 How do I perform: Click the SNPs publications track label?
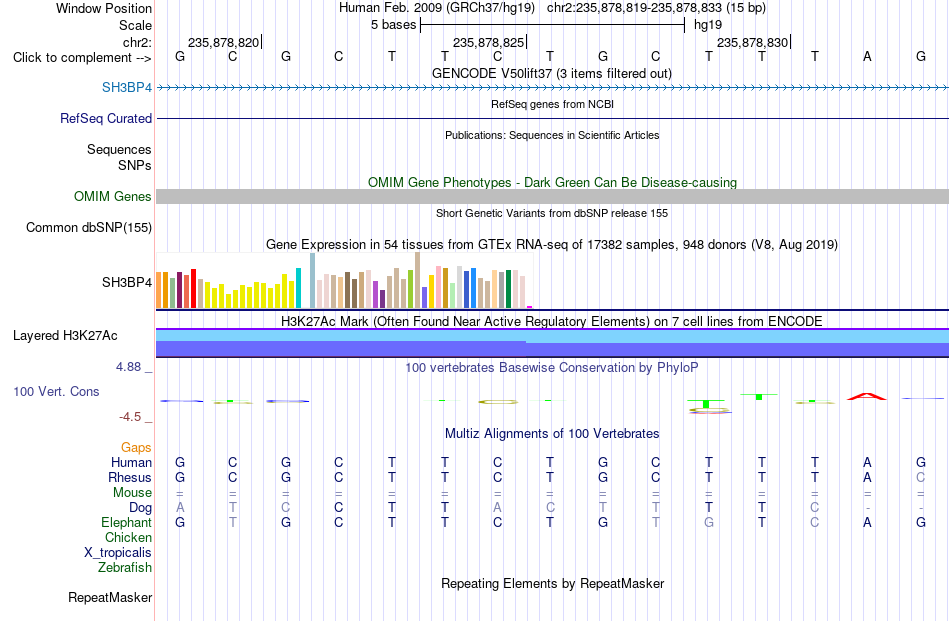click(x=135, y=165)
